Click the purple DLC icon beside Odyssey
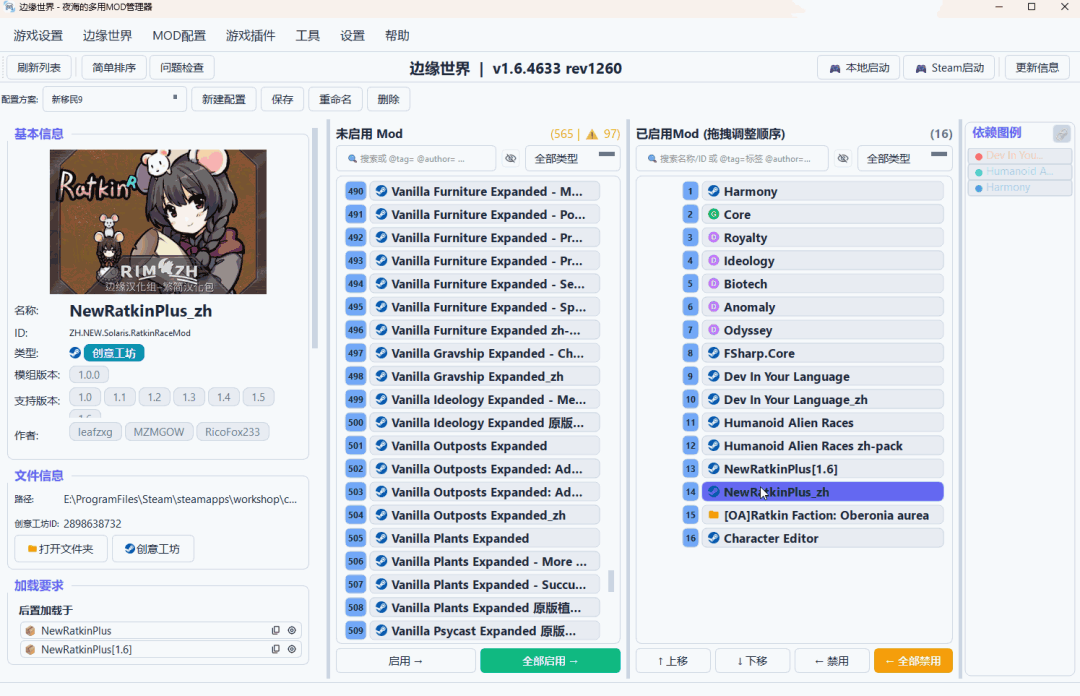This screenshot has width=1080, height=696. tap(714, 330)
